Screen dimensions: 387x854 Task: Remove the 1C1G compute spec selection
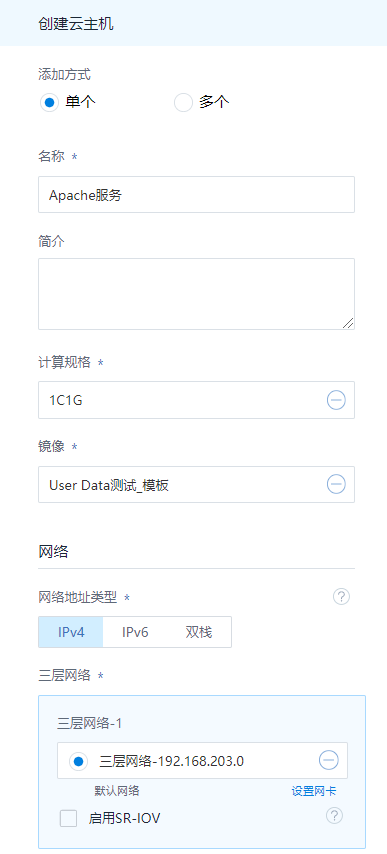click(x=336, y=400)
